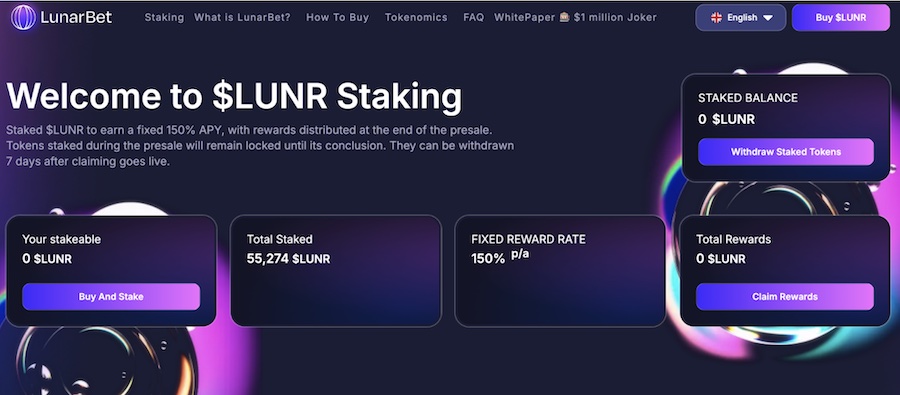
Task: Expand the English language dropdown arrow
Action: click(767, 18)
